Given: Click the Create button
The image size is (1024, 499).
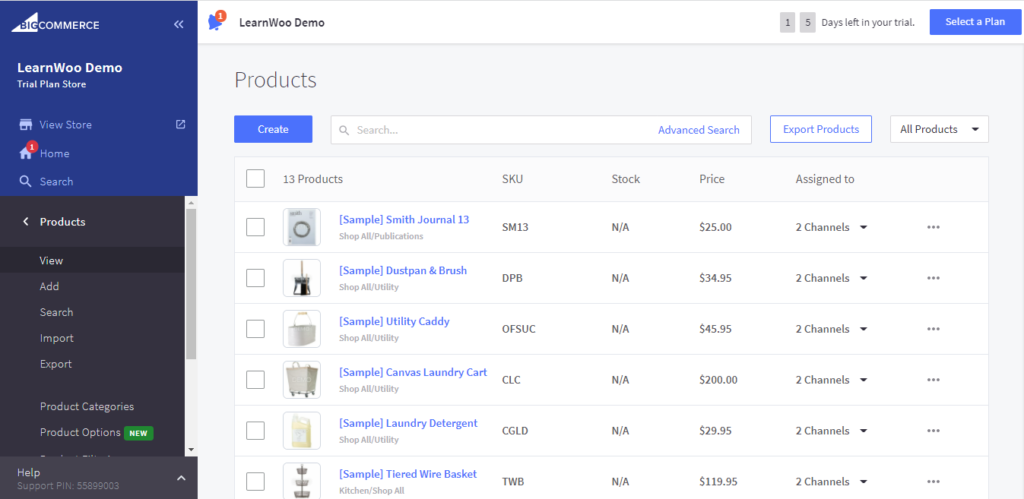Looking at the screenshot, I should click(x=273, y=129).
